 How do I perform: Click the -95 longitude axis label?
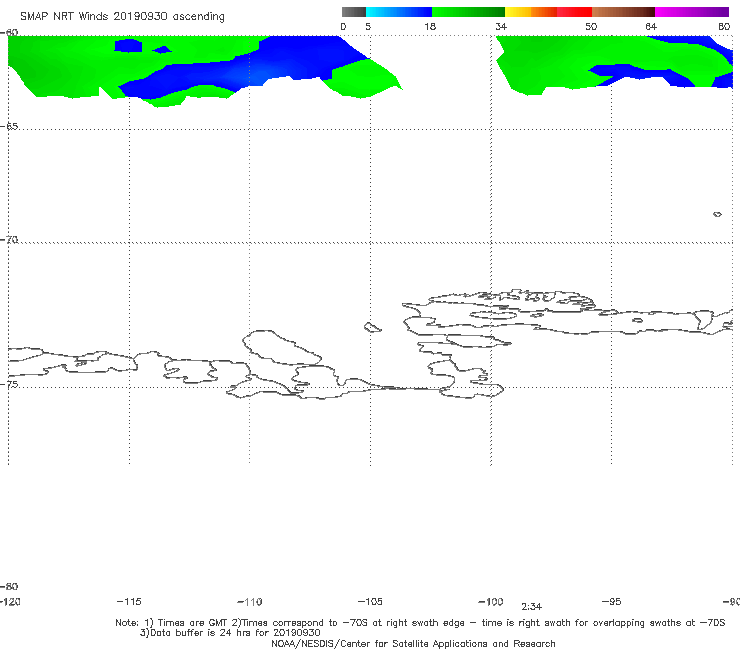(x=612, y=602)
